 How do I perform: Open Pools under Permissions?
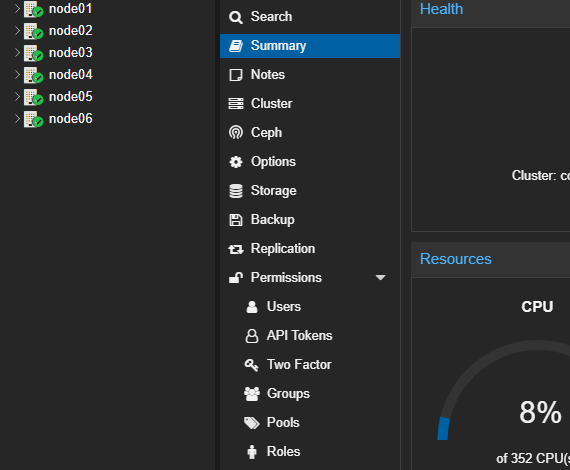310,423
